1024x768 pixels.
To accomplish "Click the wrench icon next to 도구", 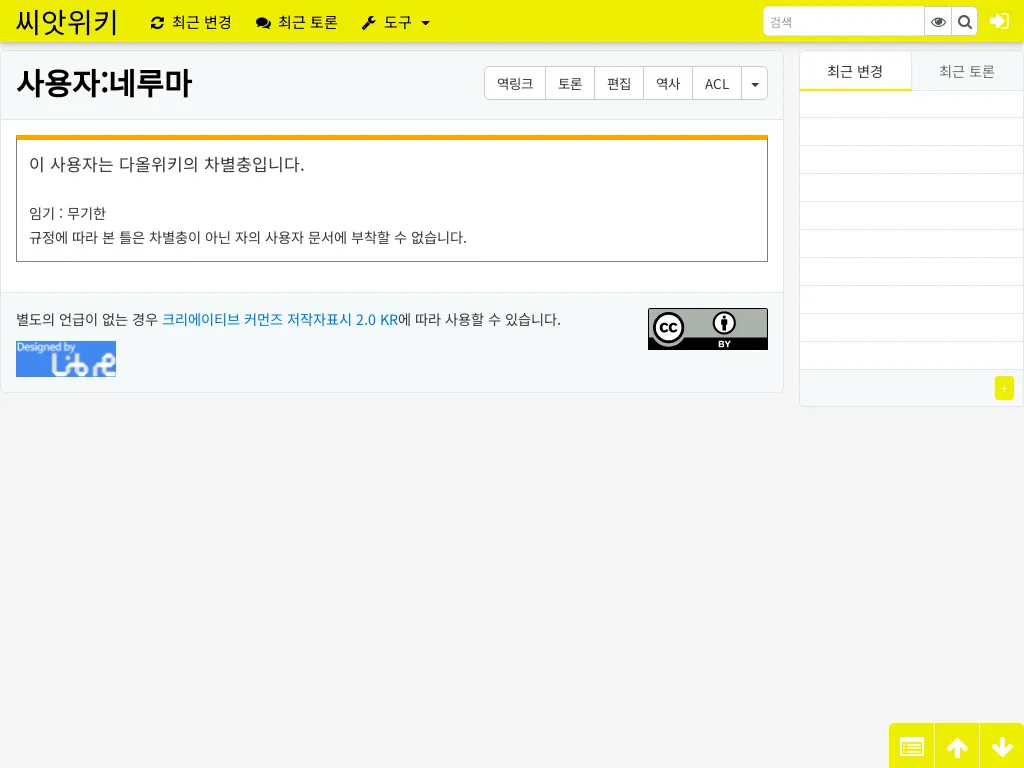I will pos(368,22).
